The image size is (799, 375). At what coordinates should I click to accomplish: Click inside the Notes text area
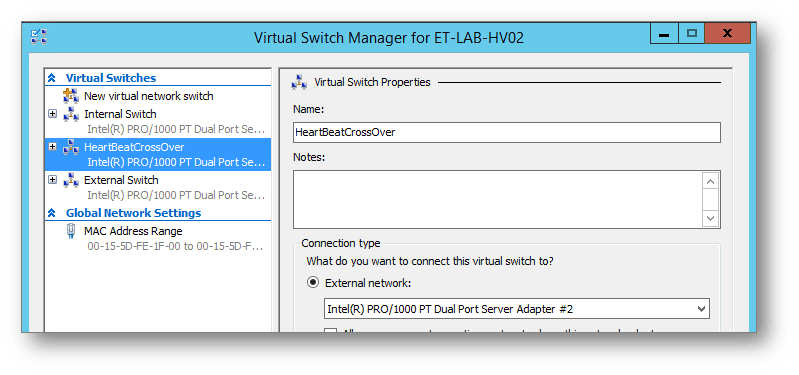(x=497, y=200)
